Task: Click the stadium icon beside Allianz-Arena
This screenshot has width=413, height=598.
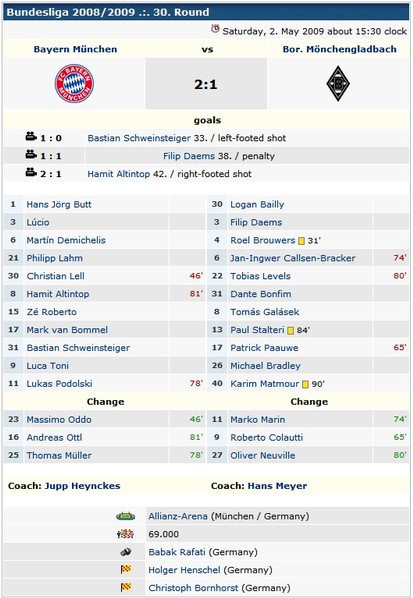Action: pyautogui.click(x=125, y=516)
